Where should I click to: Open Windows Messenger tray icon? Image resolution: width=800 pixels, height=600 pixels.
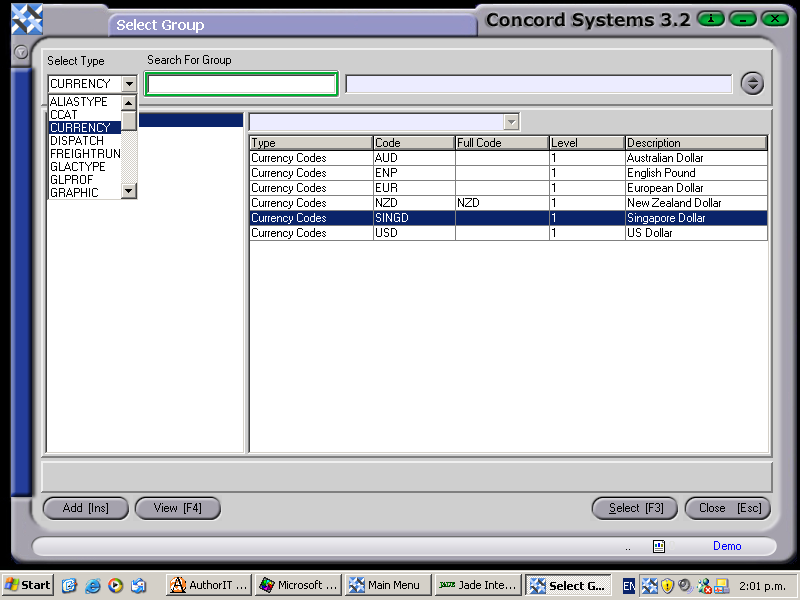pos(703,585)
